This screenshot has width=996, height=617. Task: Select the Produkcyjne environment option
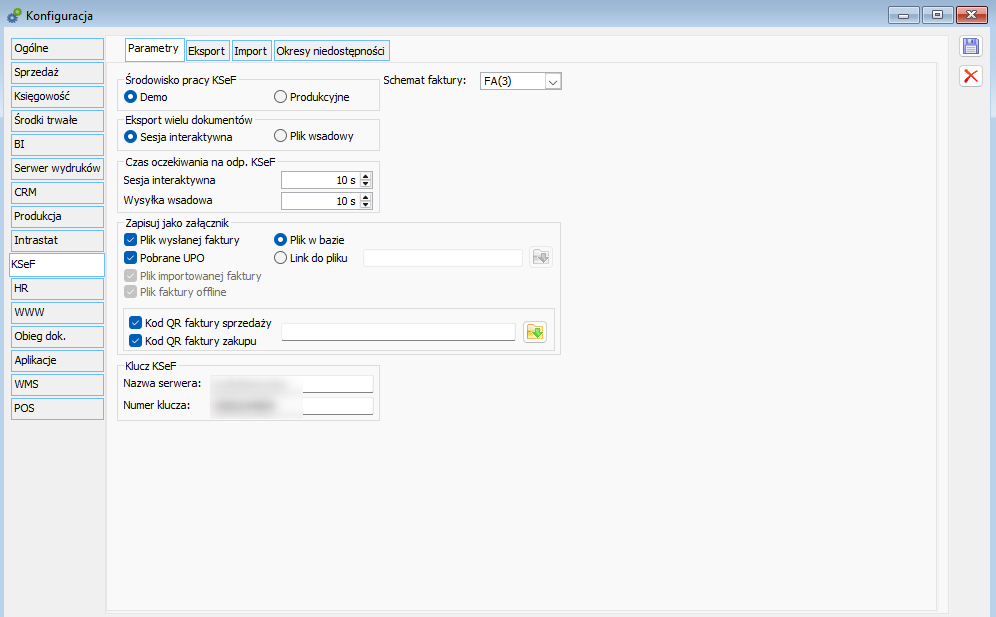point(280,97)
